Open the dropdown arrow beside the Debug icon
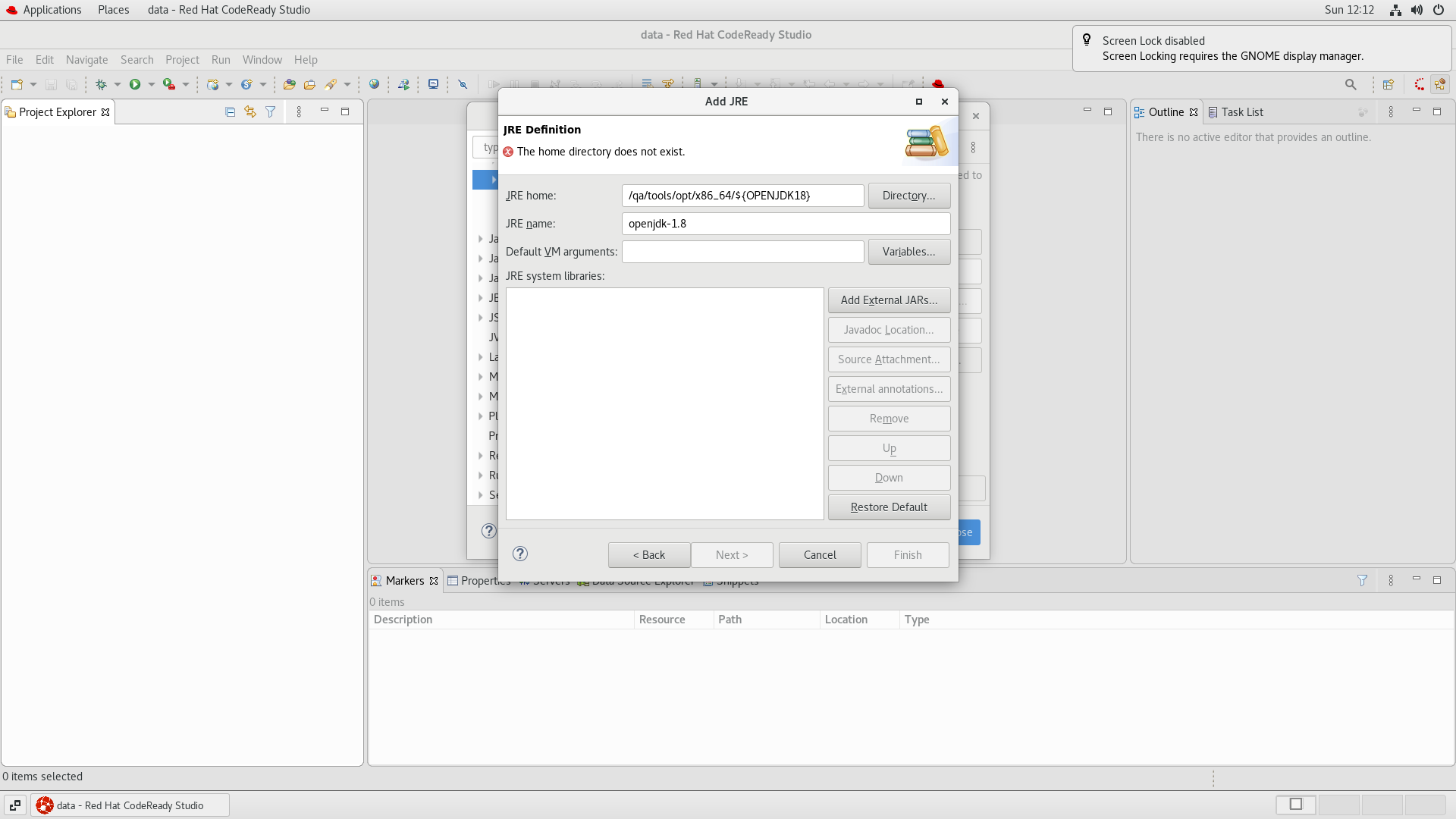The height and width of the screenshot is (819, 1456). [x=118, y=84]
